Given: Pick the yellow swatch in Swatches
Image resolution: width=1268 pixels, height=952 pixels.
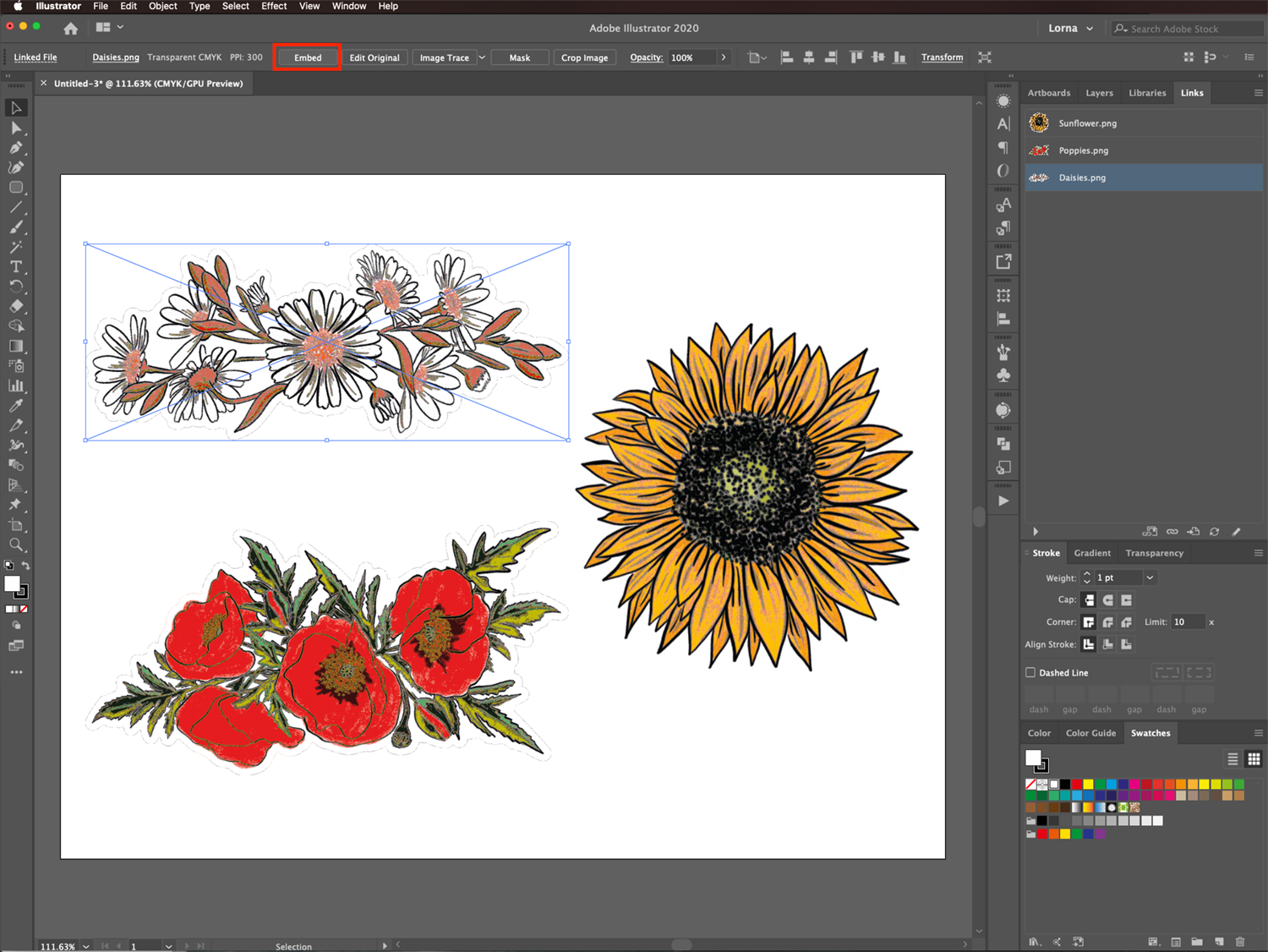Looking at the screenshot, I should [x=1088, y=785].
